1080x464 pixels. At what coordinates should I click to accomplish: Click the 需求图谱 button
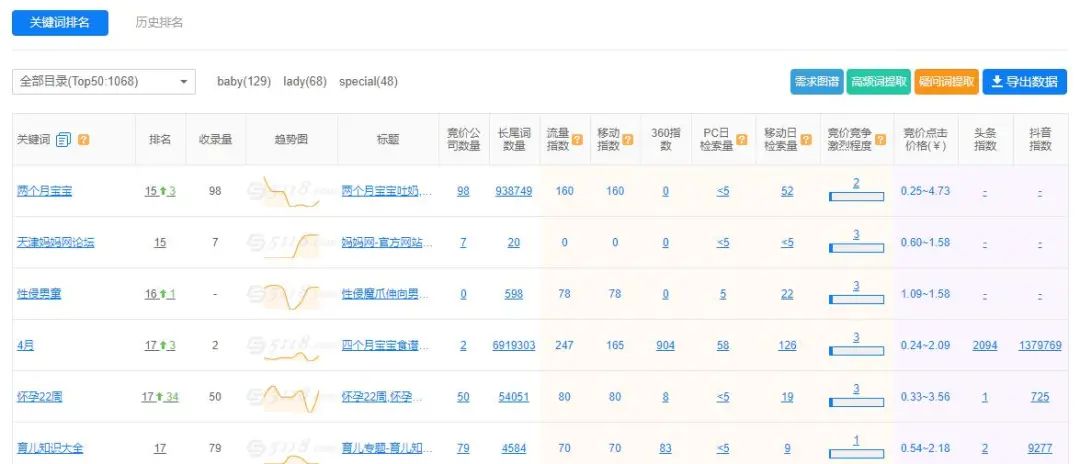tap(816, 81)
